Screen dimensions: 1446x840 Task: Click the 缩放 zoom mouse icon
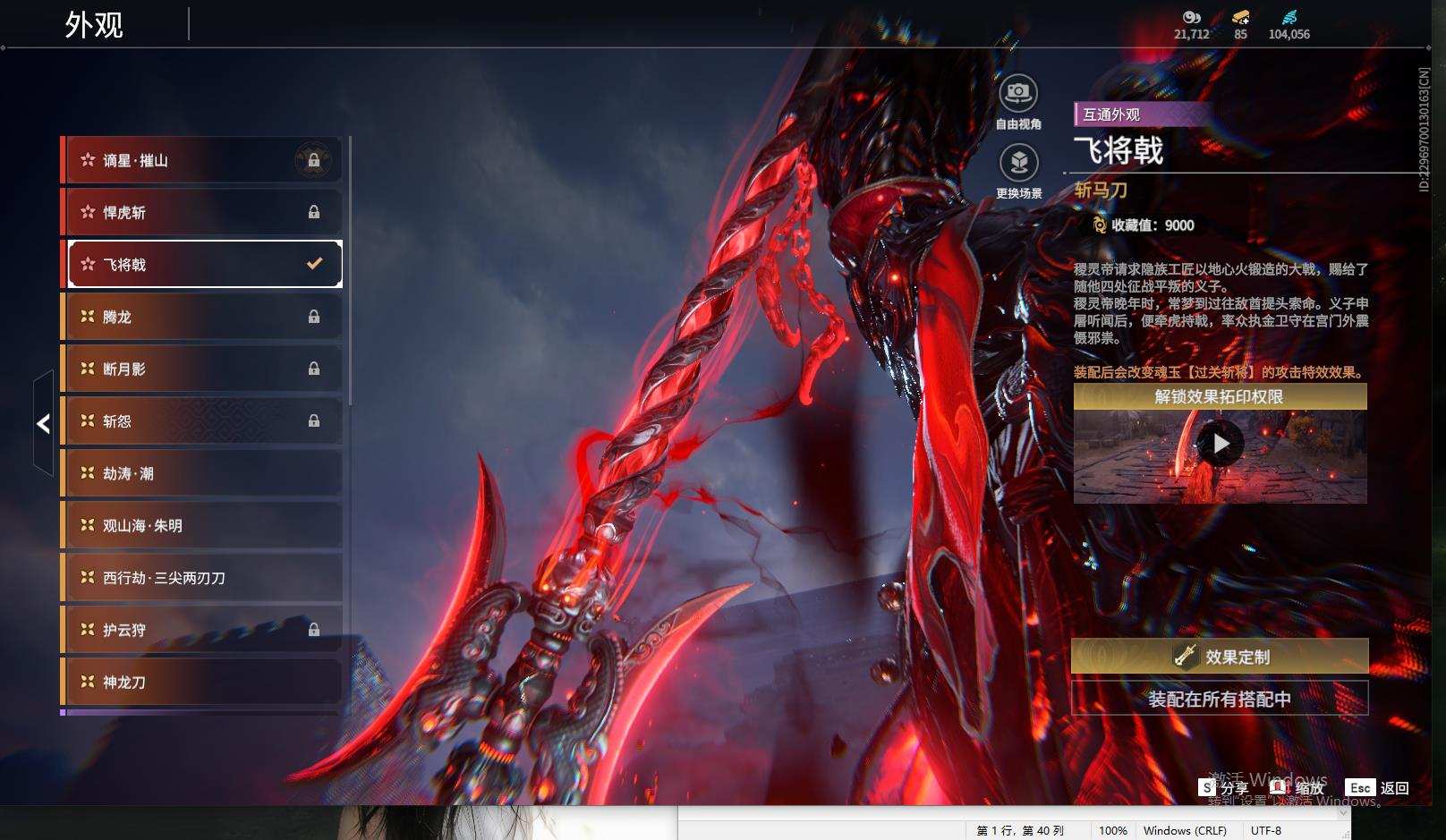(x=1278, y=786)
